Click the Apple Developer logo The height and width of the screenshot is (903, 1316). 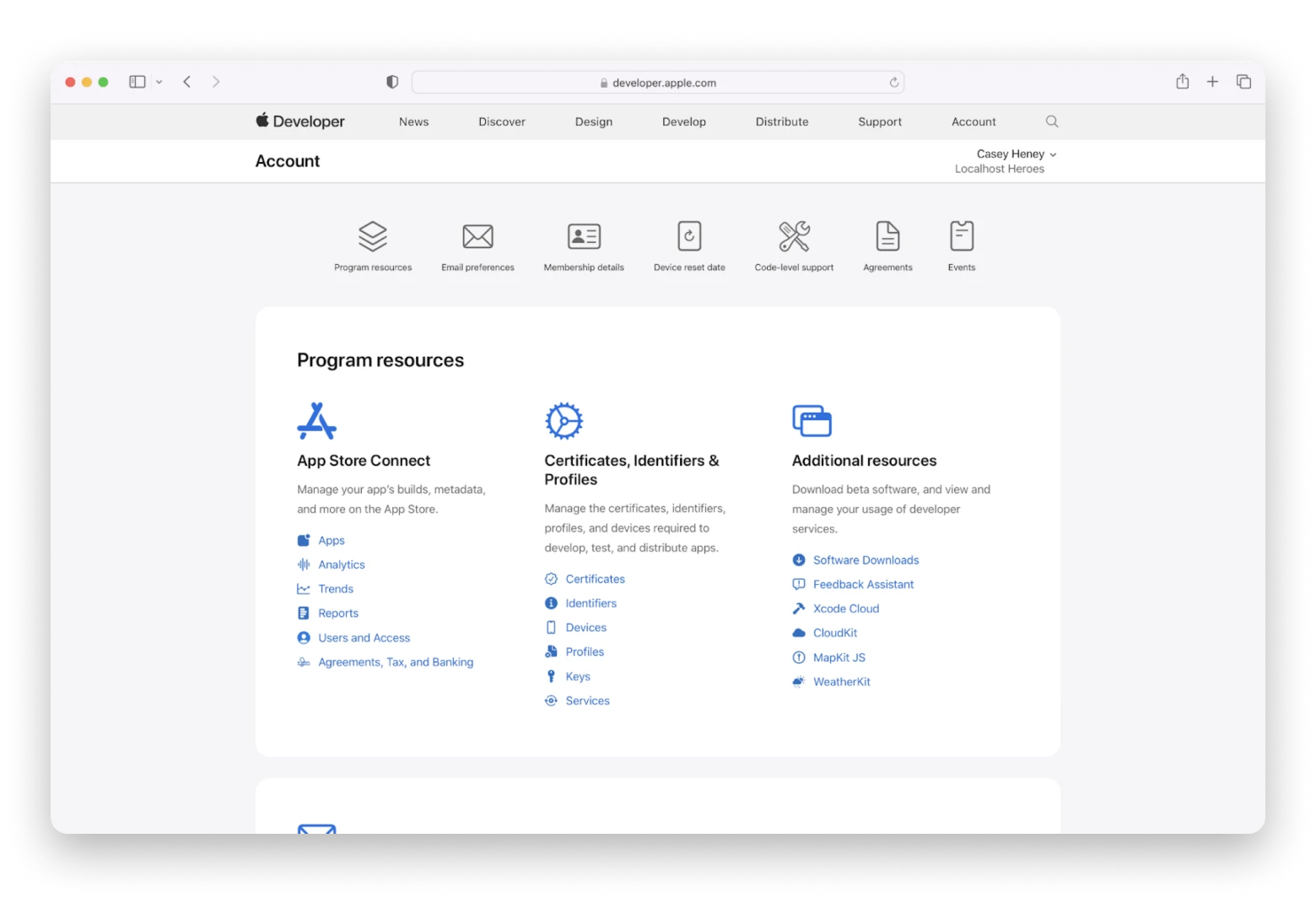coord(300,121)
